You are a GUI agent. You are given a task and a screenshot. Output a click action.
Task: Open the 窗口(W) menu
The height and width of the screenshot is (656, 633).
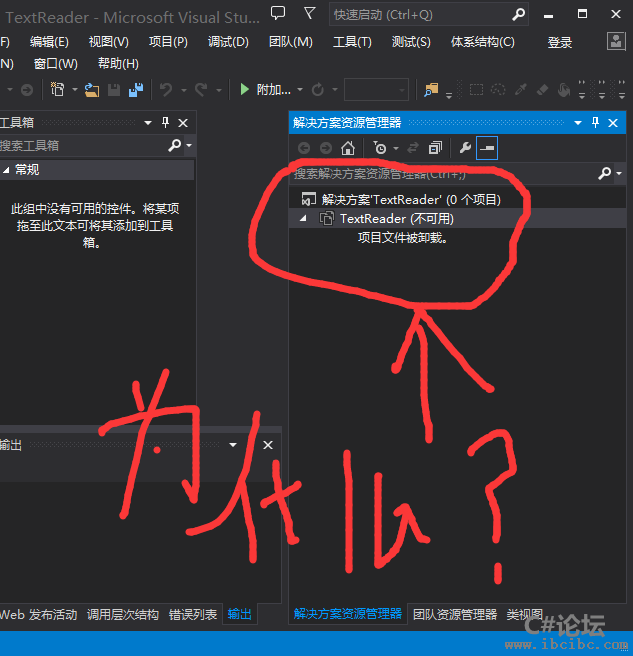55,64
